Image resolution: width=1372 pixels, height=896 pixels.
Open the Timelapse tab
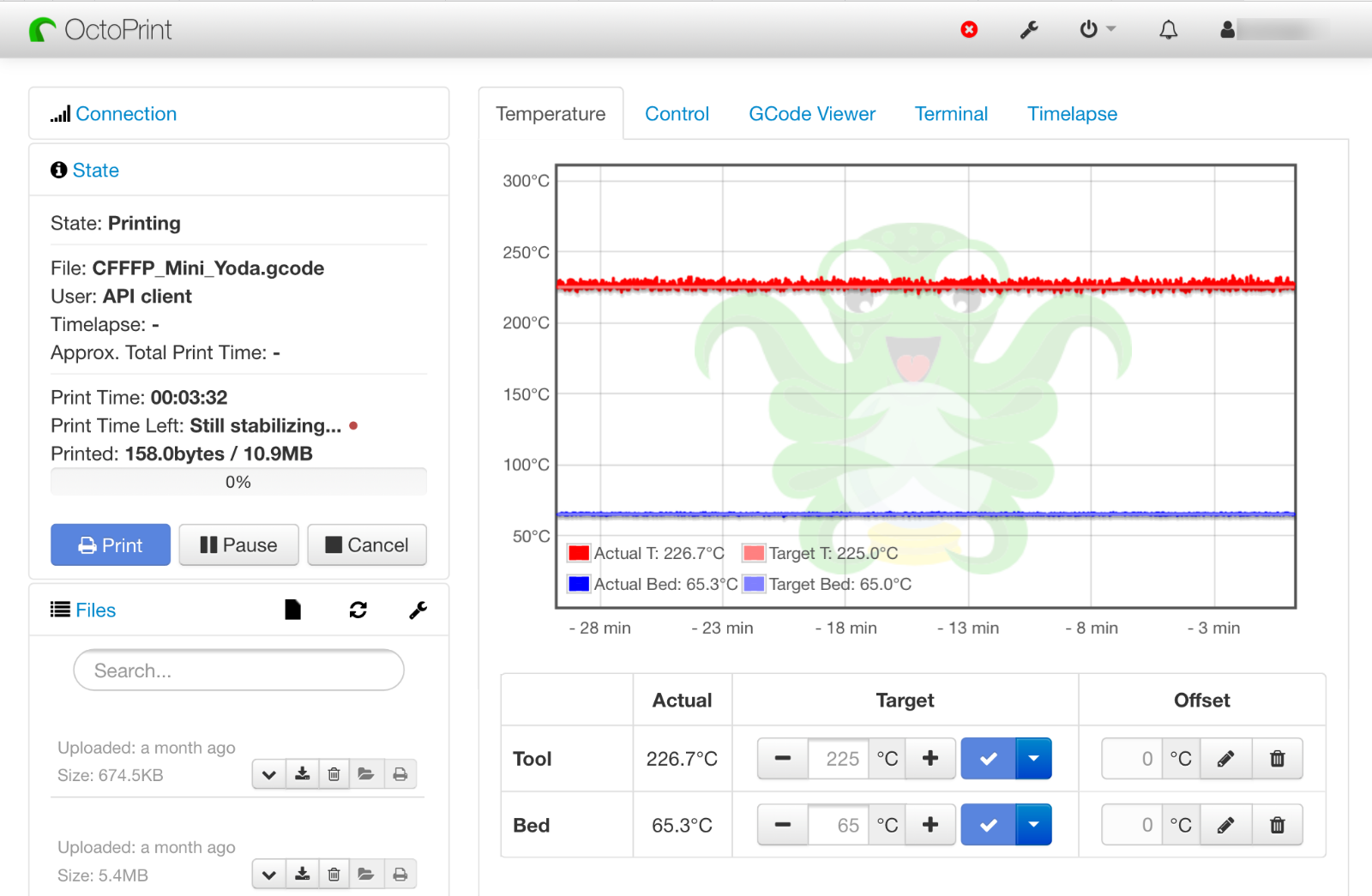click(1072, 114)
